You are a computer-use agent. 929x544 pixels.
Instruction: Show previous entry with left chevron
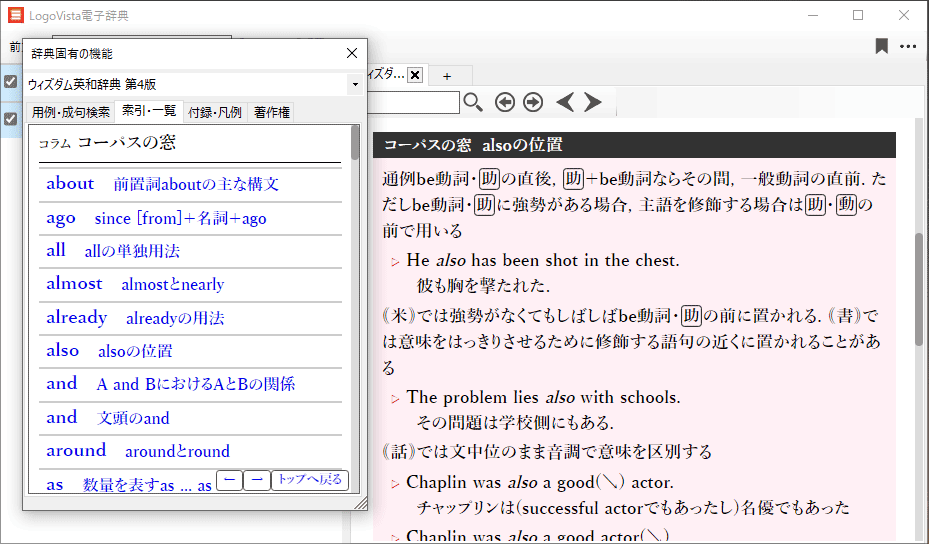tap(565, 103)
